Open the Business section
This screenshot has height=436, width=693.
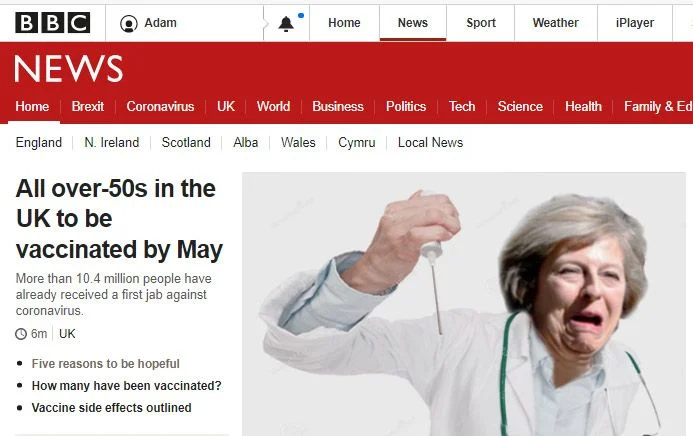click(338, 106)
